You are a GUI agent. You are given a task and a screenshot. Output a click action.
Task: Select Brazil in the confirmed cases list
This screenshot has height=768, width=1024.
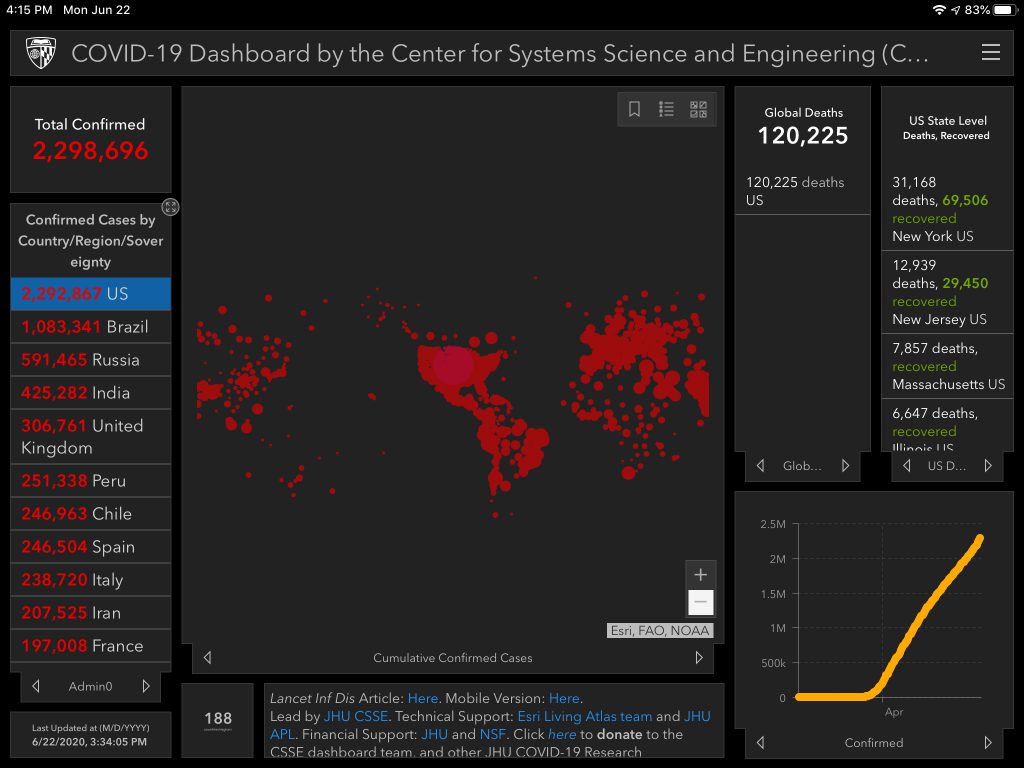(90, 327)
